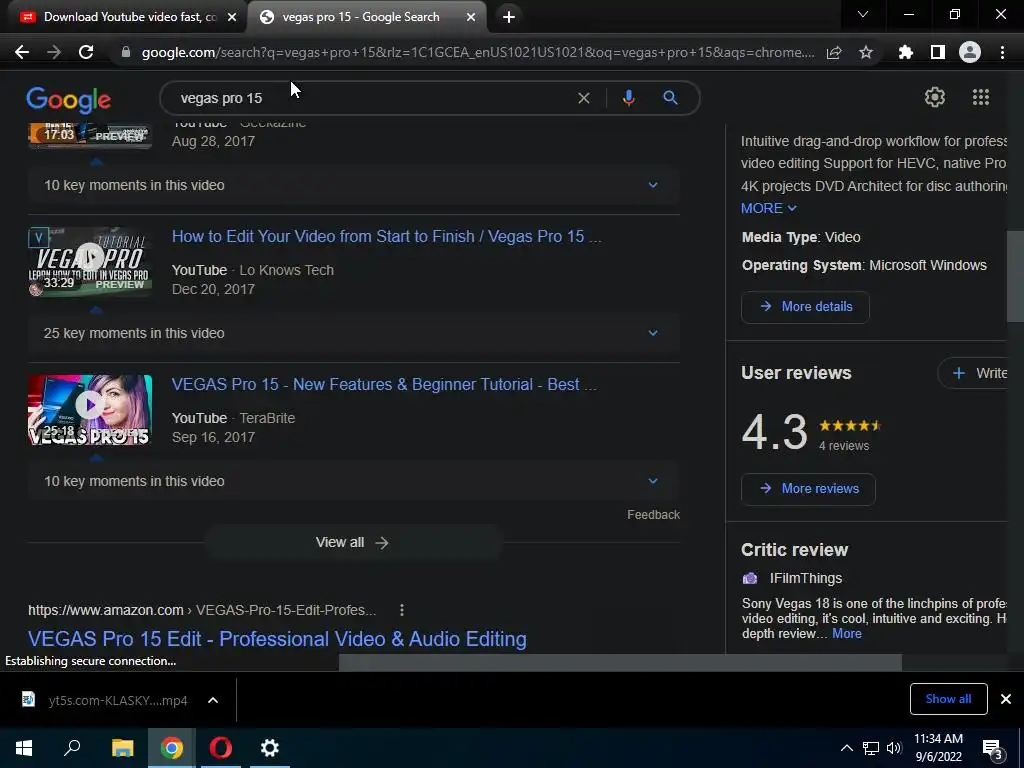Open the taskbar clock showing 11:34 AM
The height and width of the screenshot is (768, 1024).
pos(938,748)
